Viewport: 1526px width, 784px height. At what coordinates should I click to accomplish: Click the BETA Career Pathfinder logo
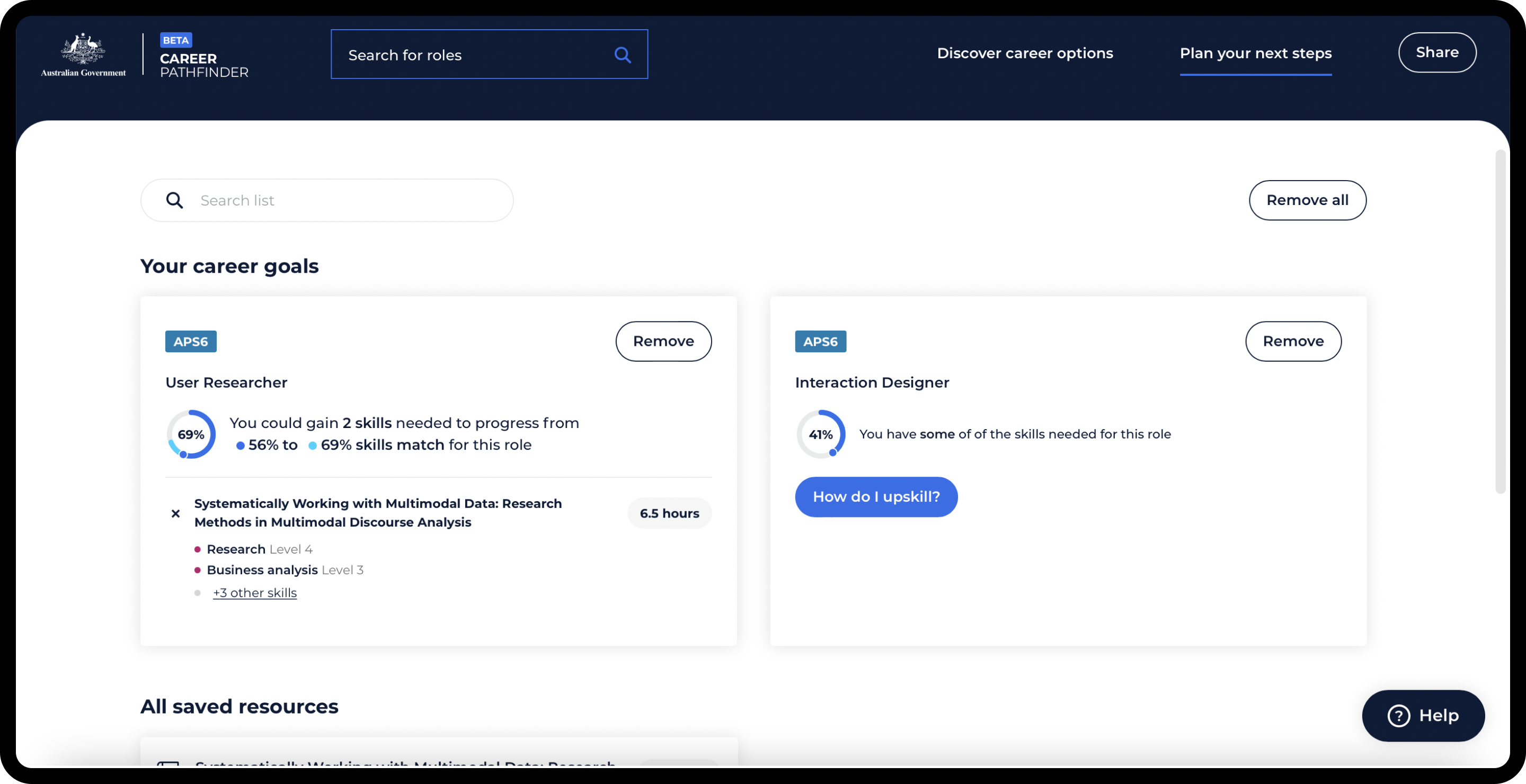point(203,55)
